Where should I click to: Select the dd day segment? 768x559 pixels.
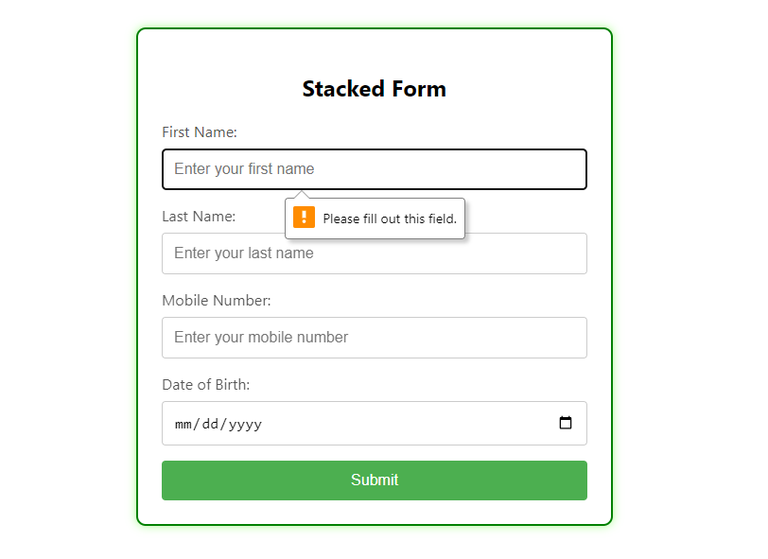pyautogui.click(x=211, y=424)
